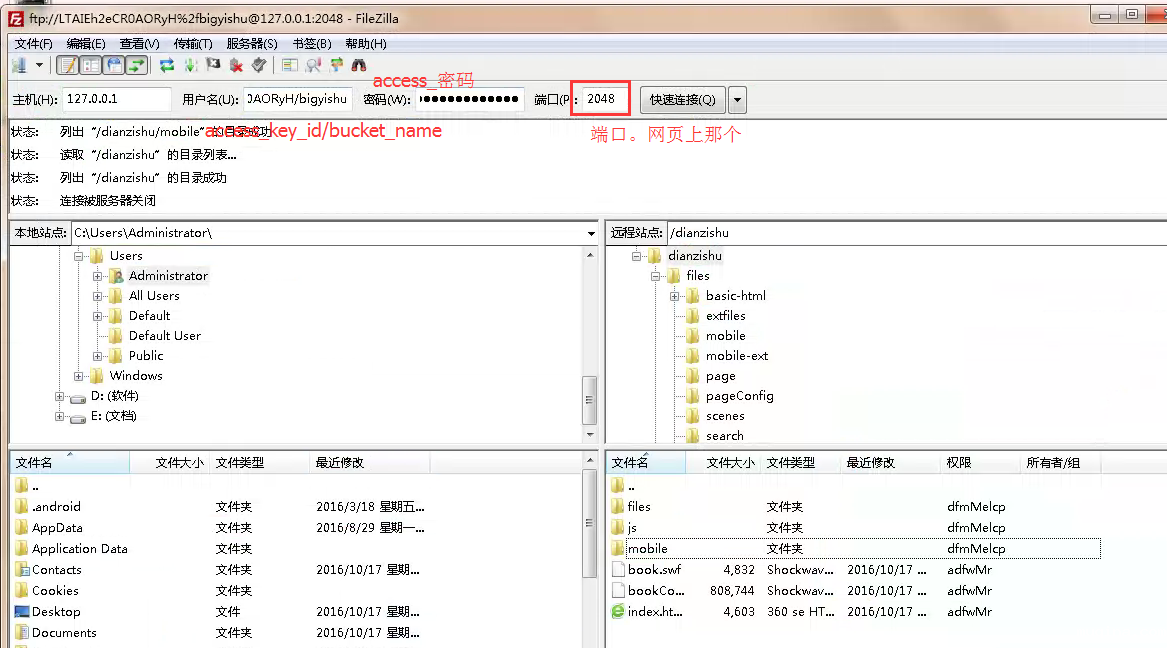Viewport: 1167px width, 648px height.
Task: Sort remote files by 文件大小 column header
Action: coord(730,463)
